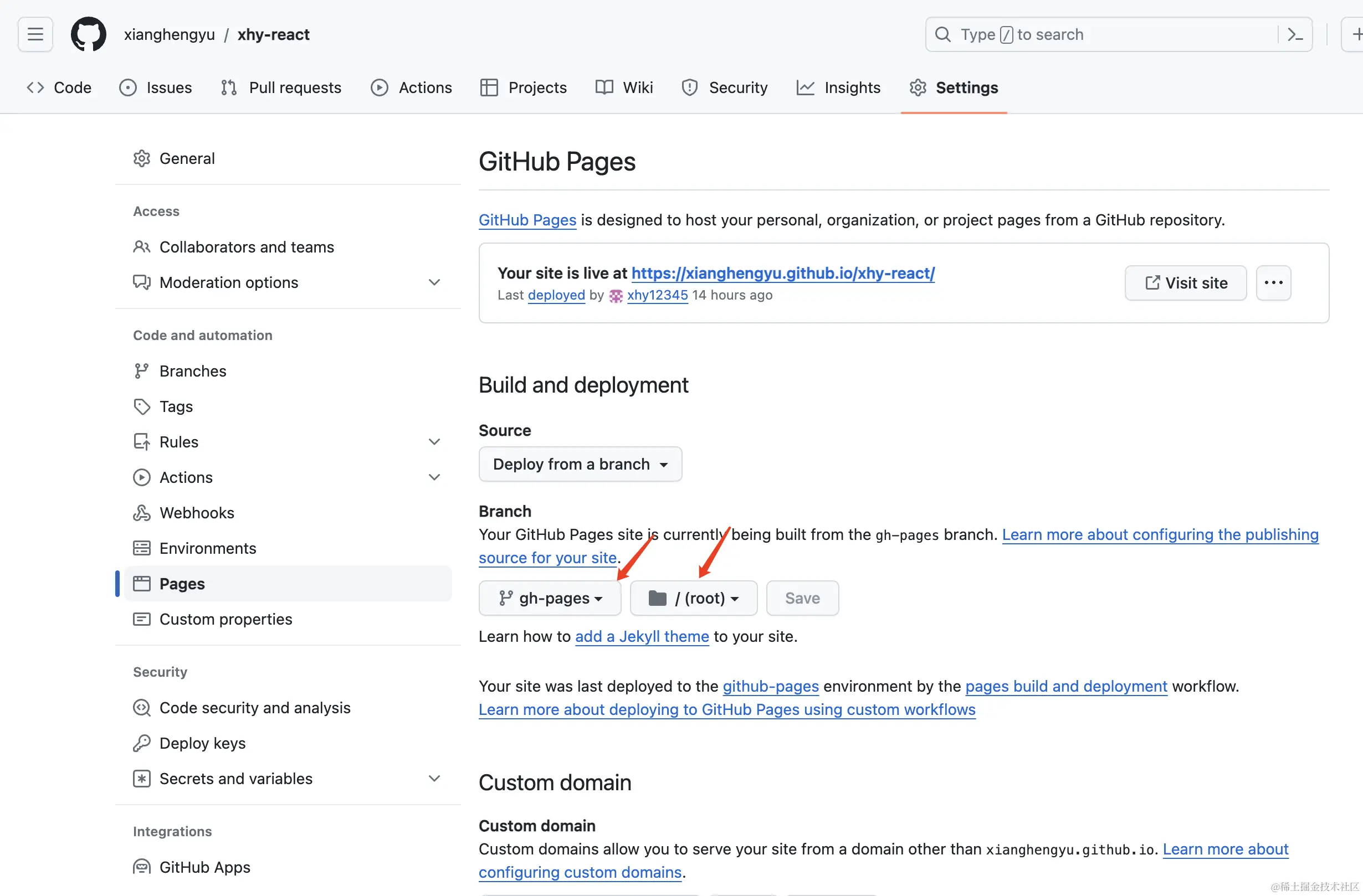Click the Webhooks sidebar icon
This screenshot has height=896, width=1363.
point(141,513)
